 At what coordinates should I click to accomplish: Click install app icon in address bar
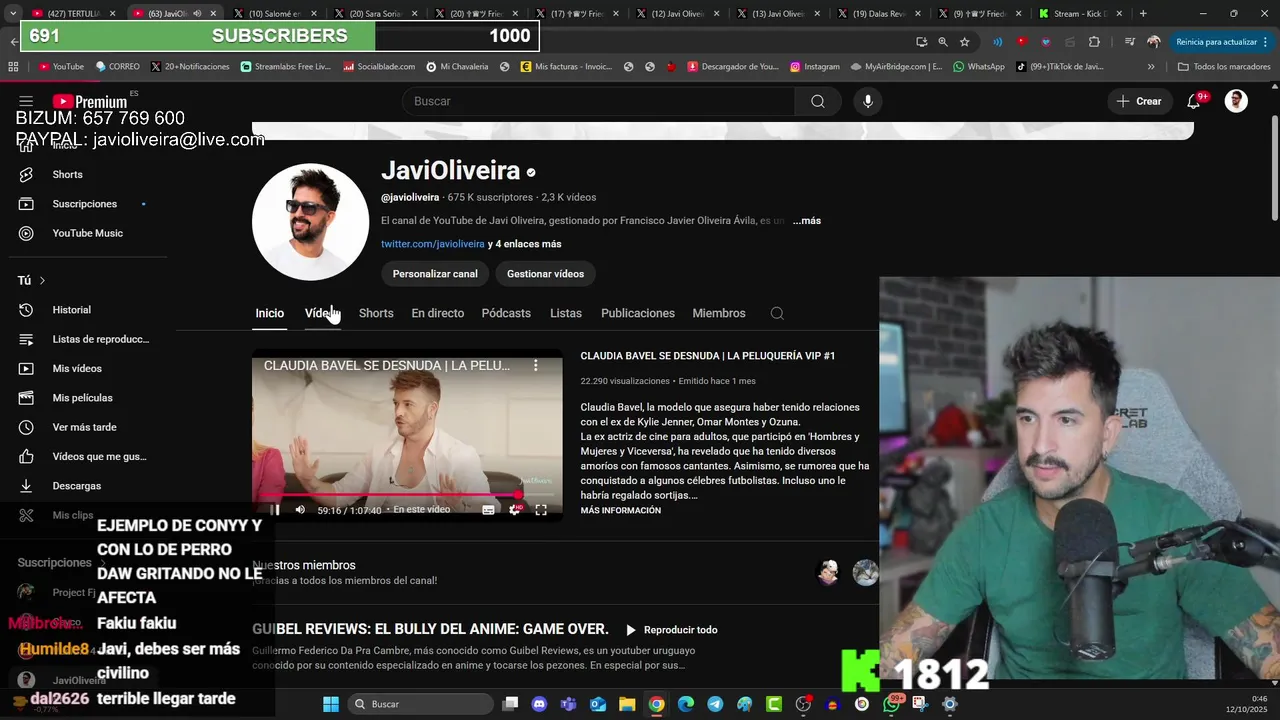(x=921, y=42)
